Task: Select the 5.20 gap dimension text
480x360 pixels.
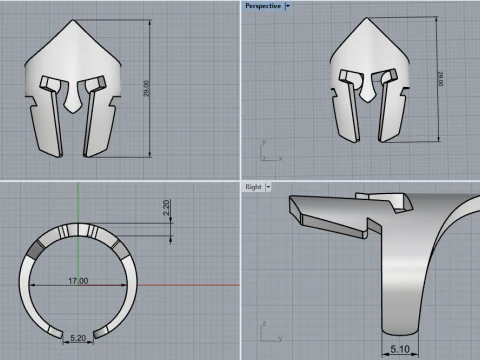Action: 78,338
